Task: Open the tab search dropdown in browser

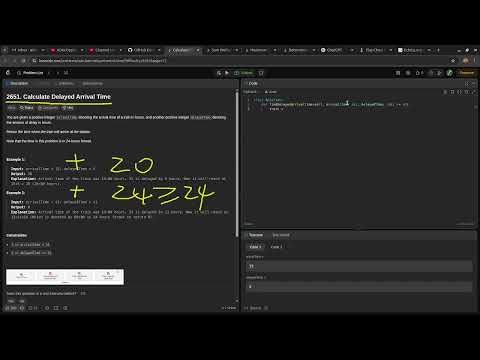Action: click(x=5, y=50)
